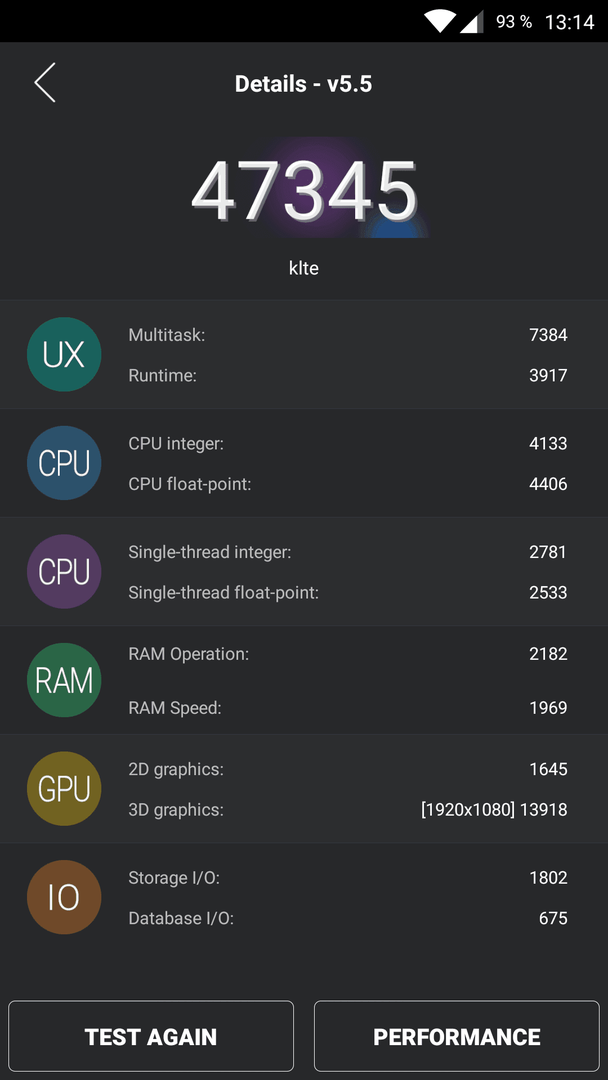
Task: Open the PERFORMANCE button
Action: 457,1037
